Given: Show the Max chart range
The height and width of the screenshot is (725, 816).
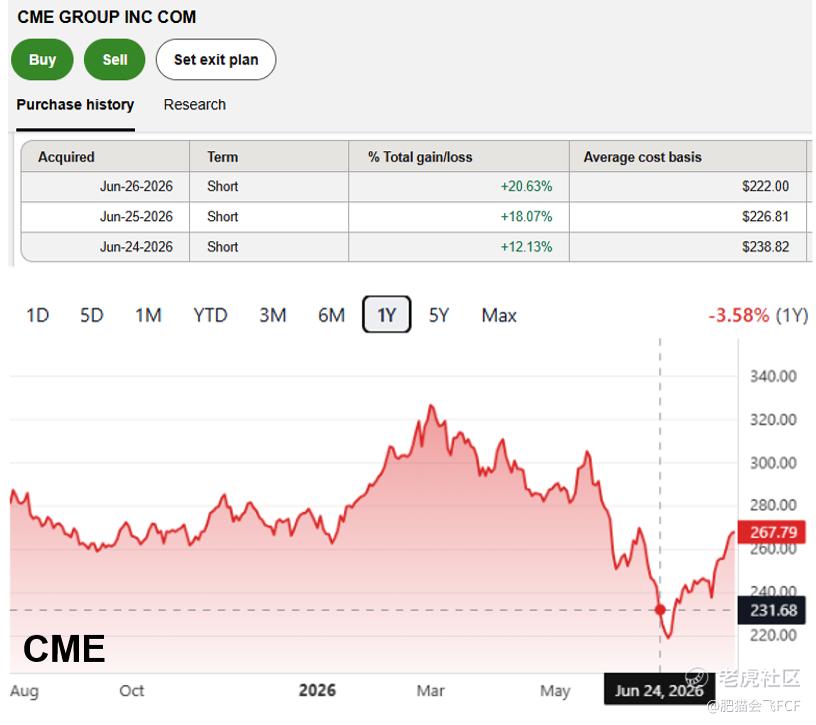Looking at the screenshot, I should tap(499, 315).
